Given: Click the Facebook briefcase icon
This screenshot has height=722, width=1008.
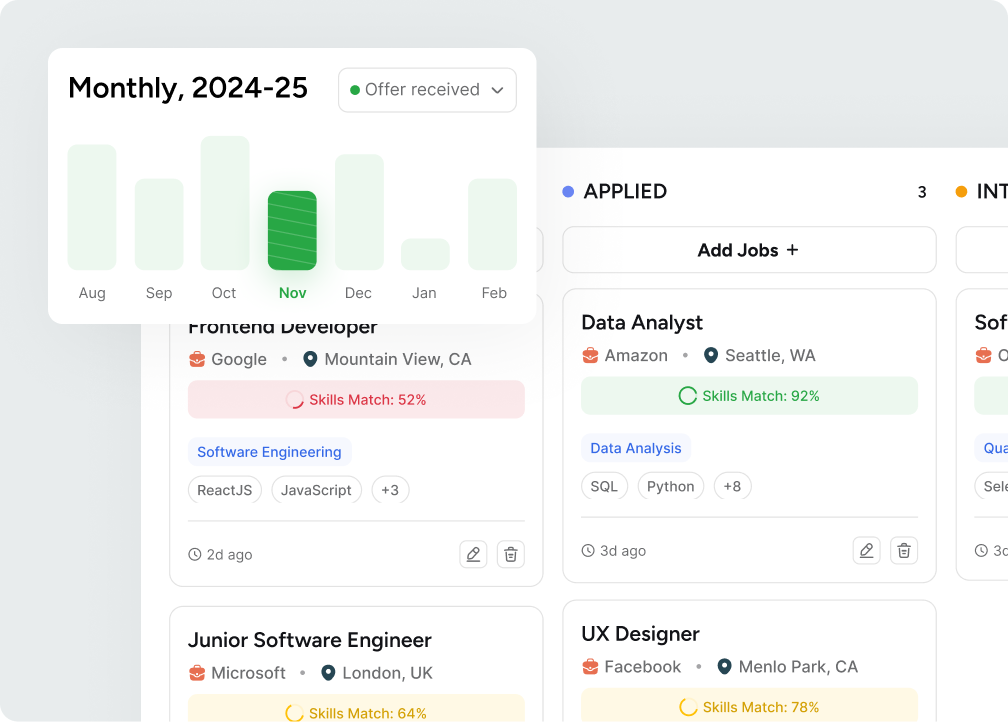Looking at the screenshot, I should tap(590, 666).
